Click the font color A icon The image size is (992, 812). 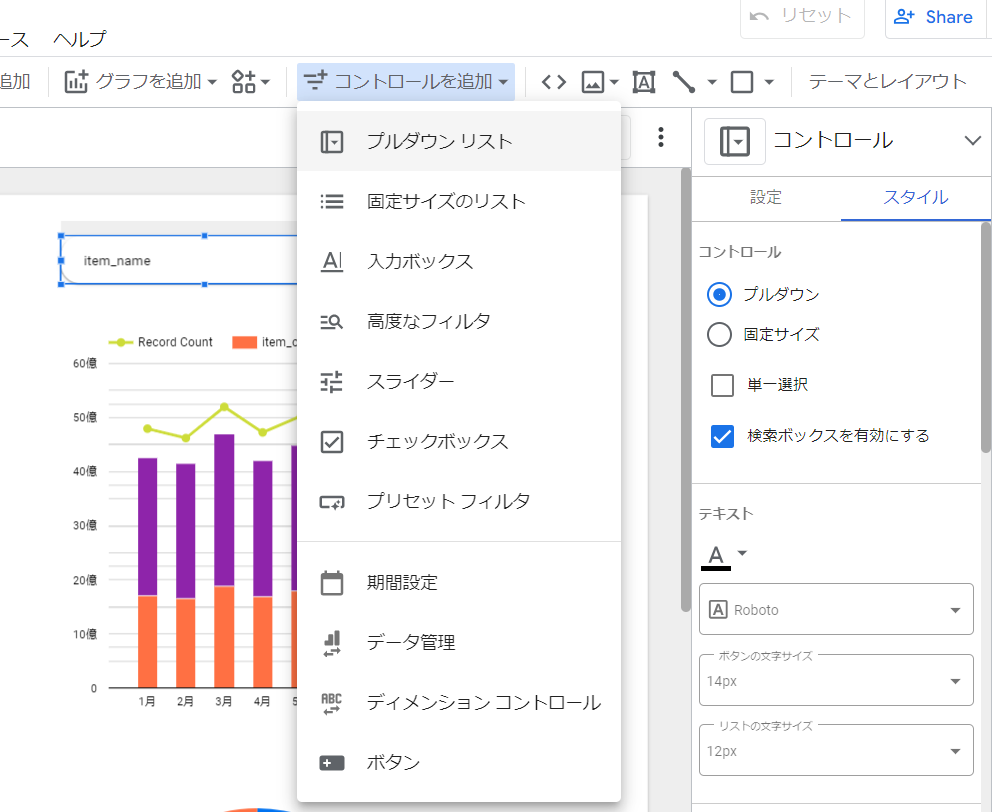coord(716,557)
